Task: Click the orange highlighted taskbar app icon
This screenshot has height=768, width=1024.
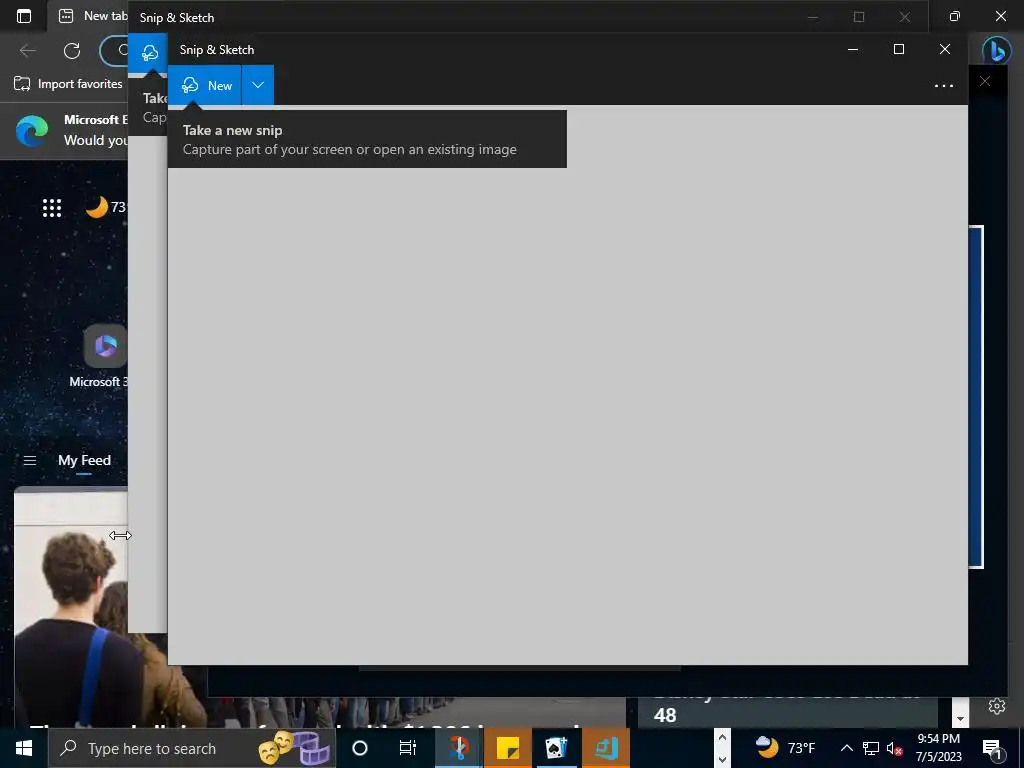Action: tap(605, 748)
